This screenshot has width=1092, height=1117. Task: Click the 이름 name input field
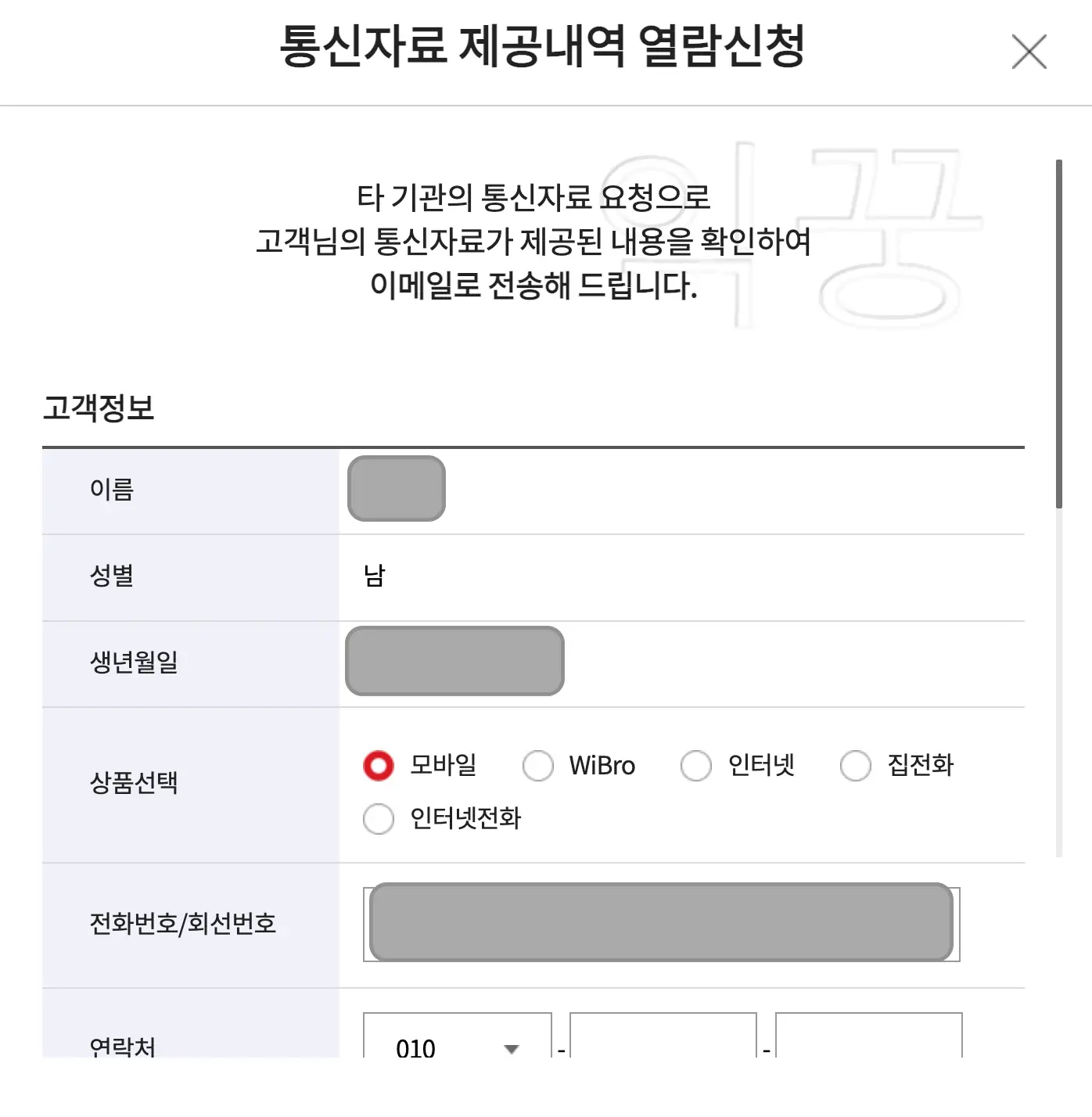pos(396,489)
